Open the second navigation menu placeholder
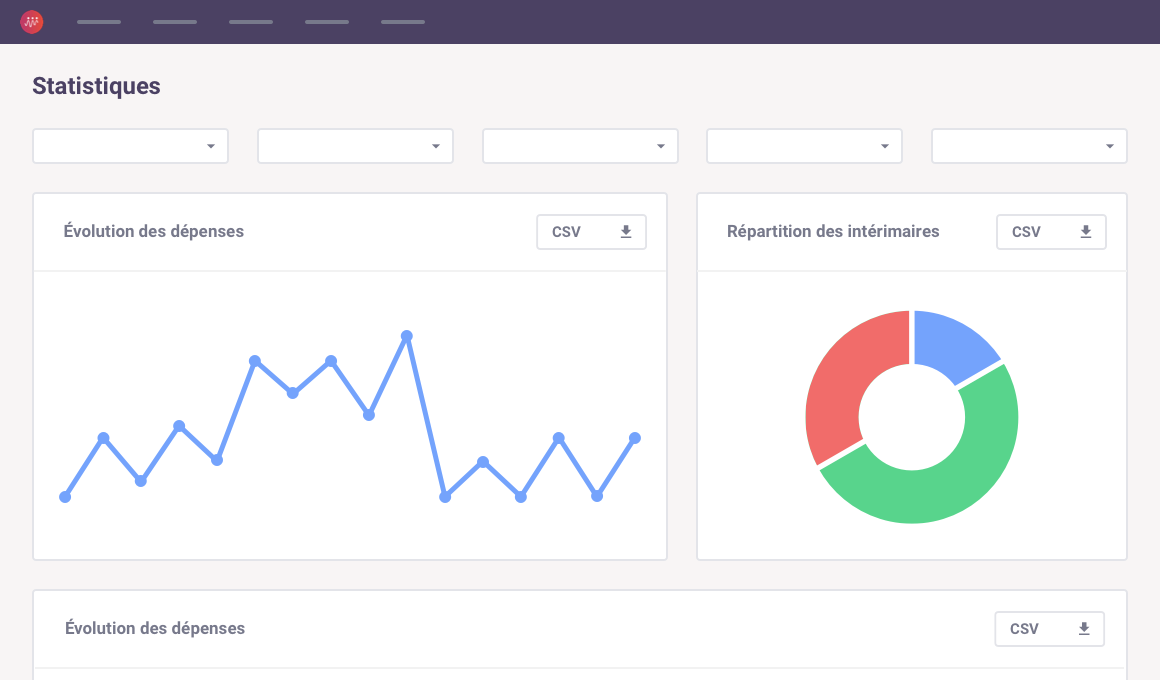The width and height of the screenshot is (1160, 680). (x=175, y=22)
